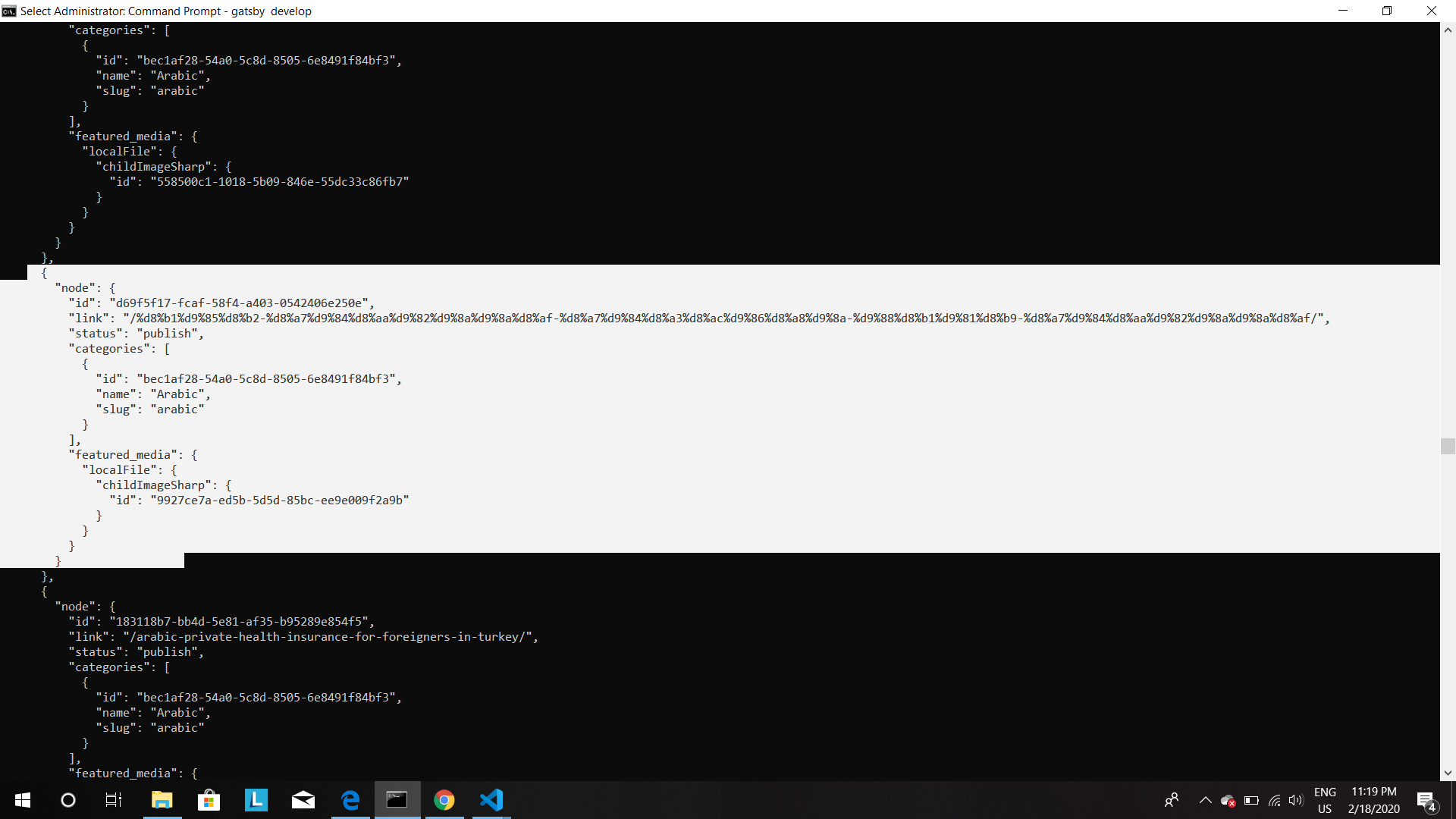Image resolution: width=1456 pixels, height=819 pixels.
Task: Open File Explorer from the taskbar
Action: point(162,800)
